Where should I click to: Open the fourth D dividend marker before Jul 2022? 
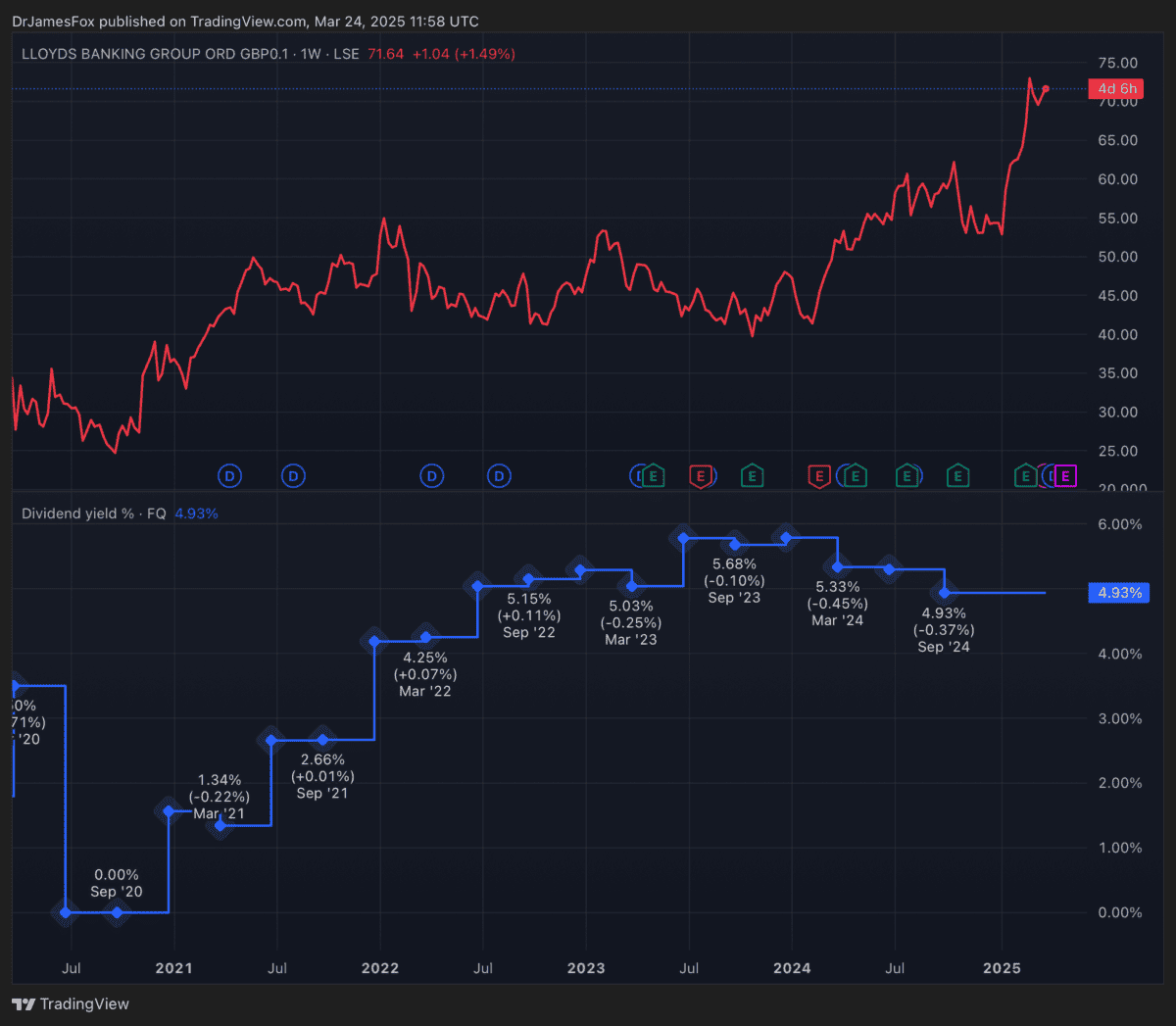pos(499,476)
